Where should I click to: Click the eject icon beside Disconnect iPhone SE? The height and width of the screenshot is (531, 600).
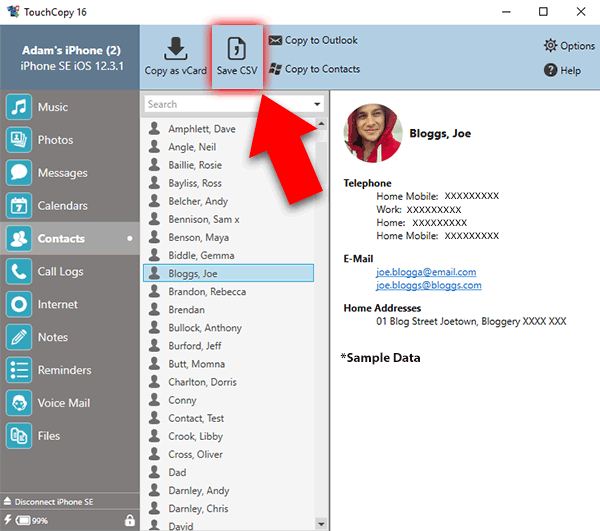pyautogui.click(x=7, y=501)
